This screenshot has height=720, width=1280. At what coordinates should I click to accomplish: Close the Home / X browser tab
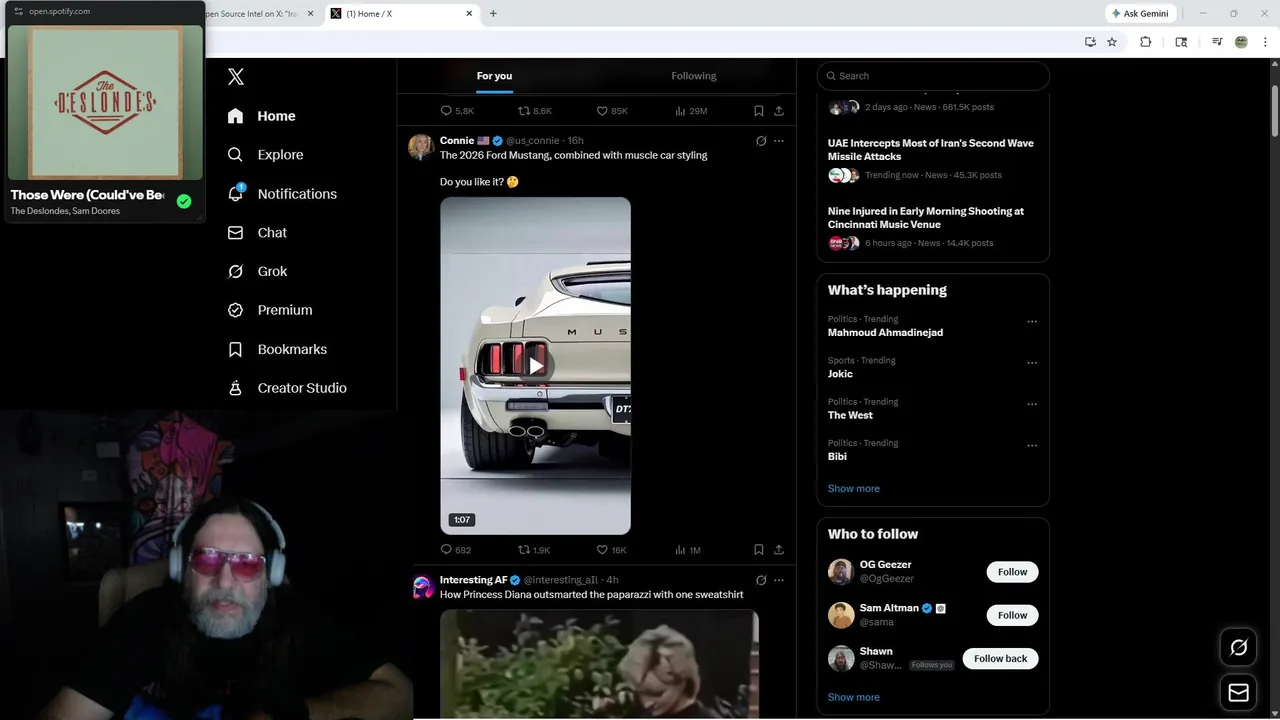(x=469, y=14)
